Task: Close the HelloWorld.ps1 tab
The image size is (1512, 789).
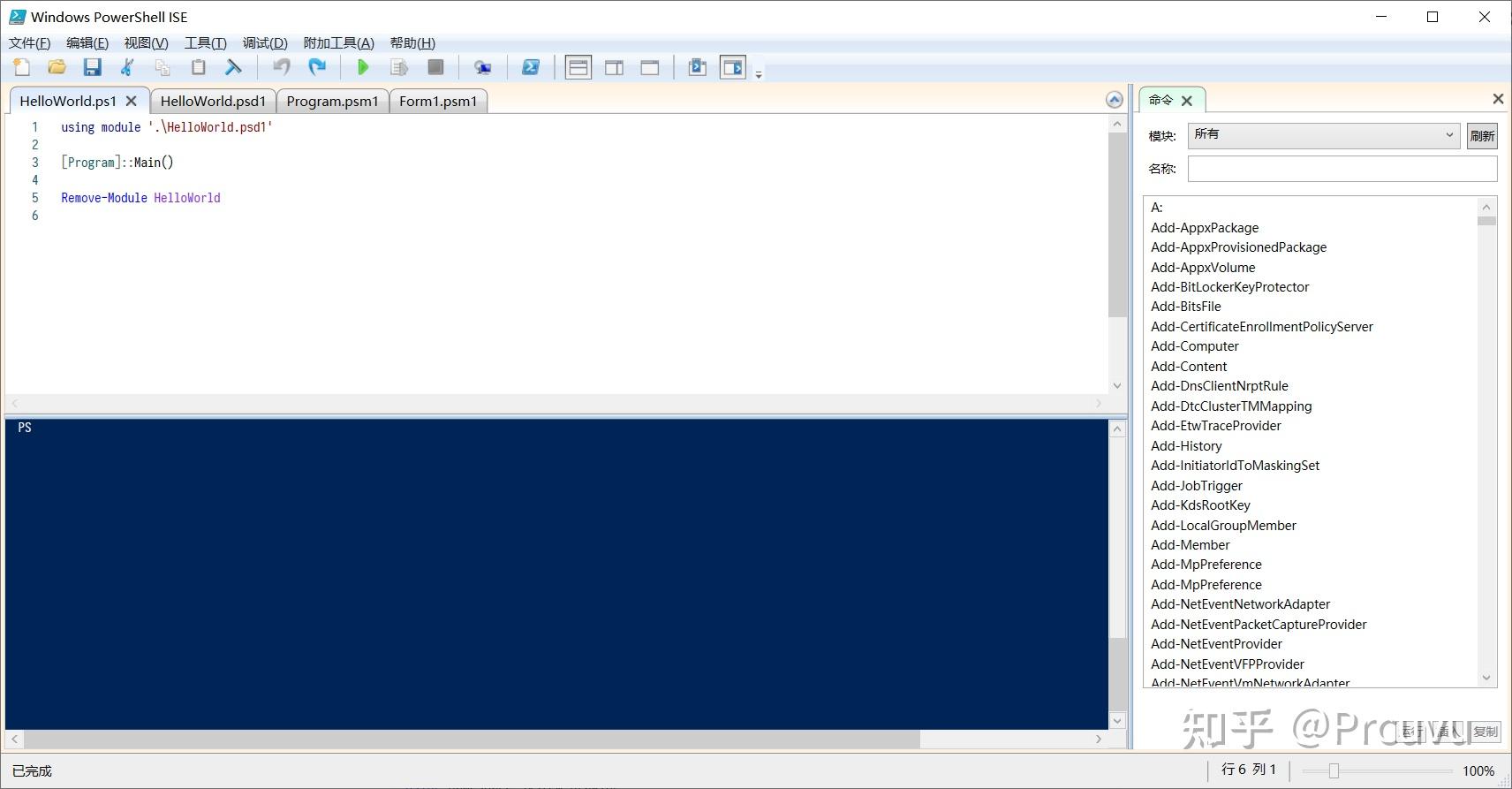Action: 132,101
